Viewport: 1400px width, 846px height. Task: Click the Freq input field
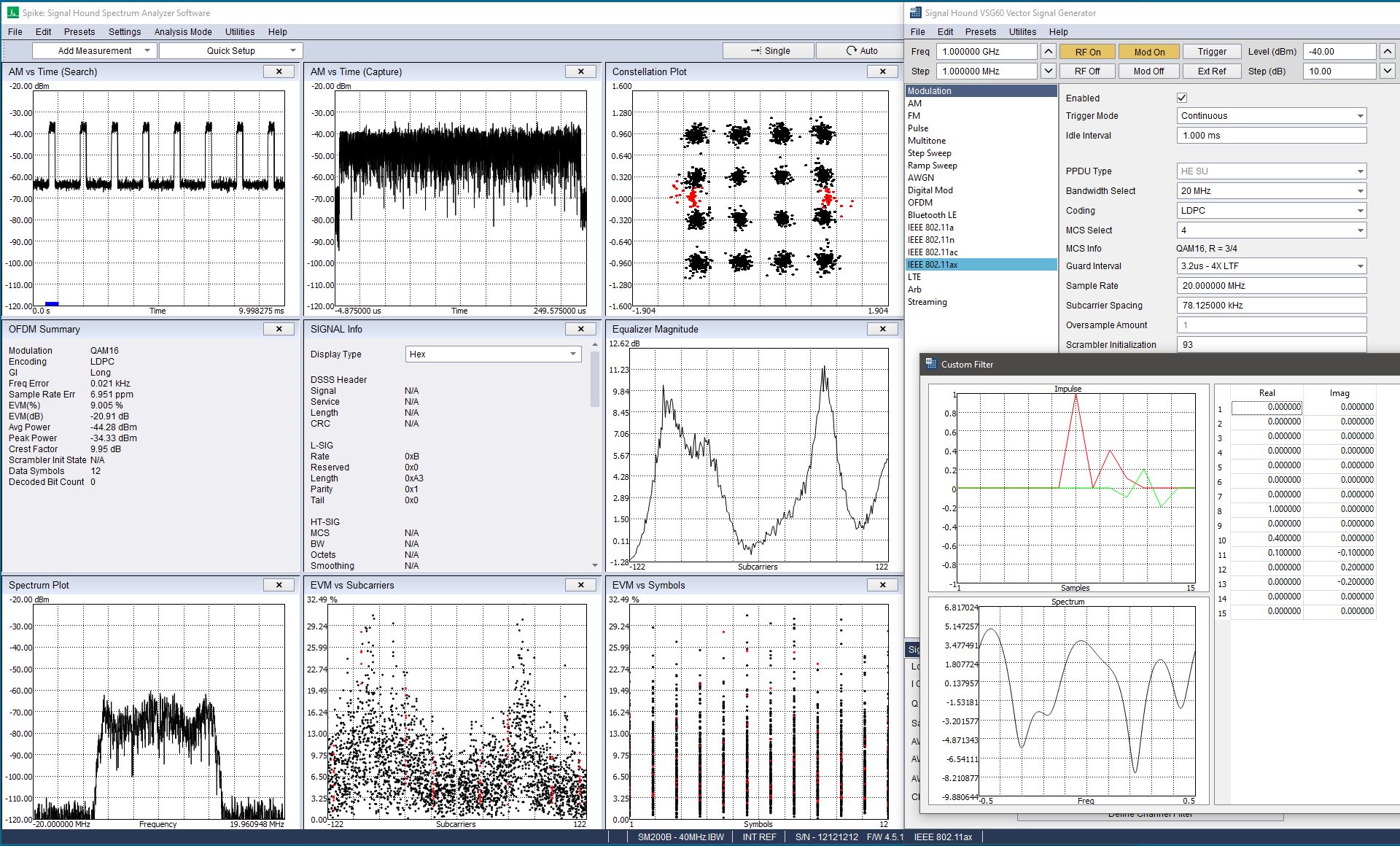[987, 51]
